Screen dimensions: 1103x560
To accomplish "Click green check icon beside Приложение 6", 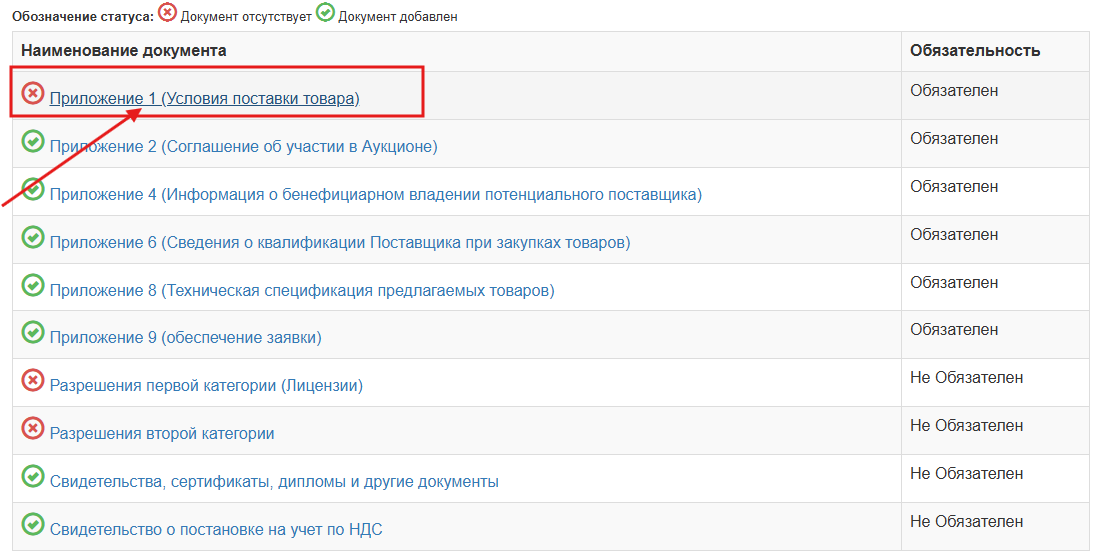I will tap(32, 237).
